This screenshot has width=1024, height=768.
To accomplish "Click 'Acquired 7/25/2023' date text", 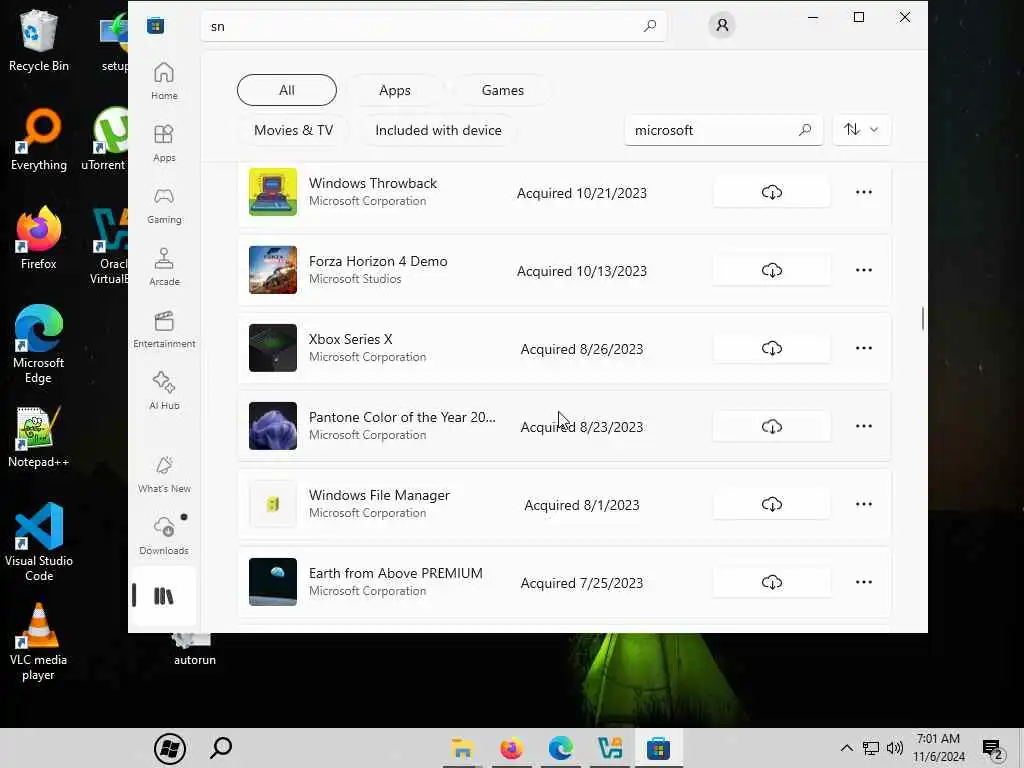I will [582, 583].
